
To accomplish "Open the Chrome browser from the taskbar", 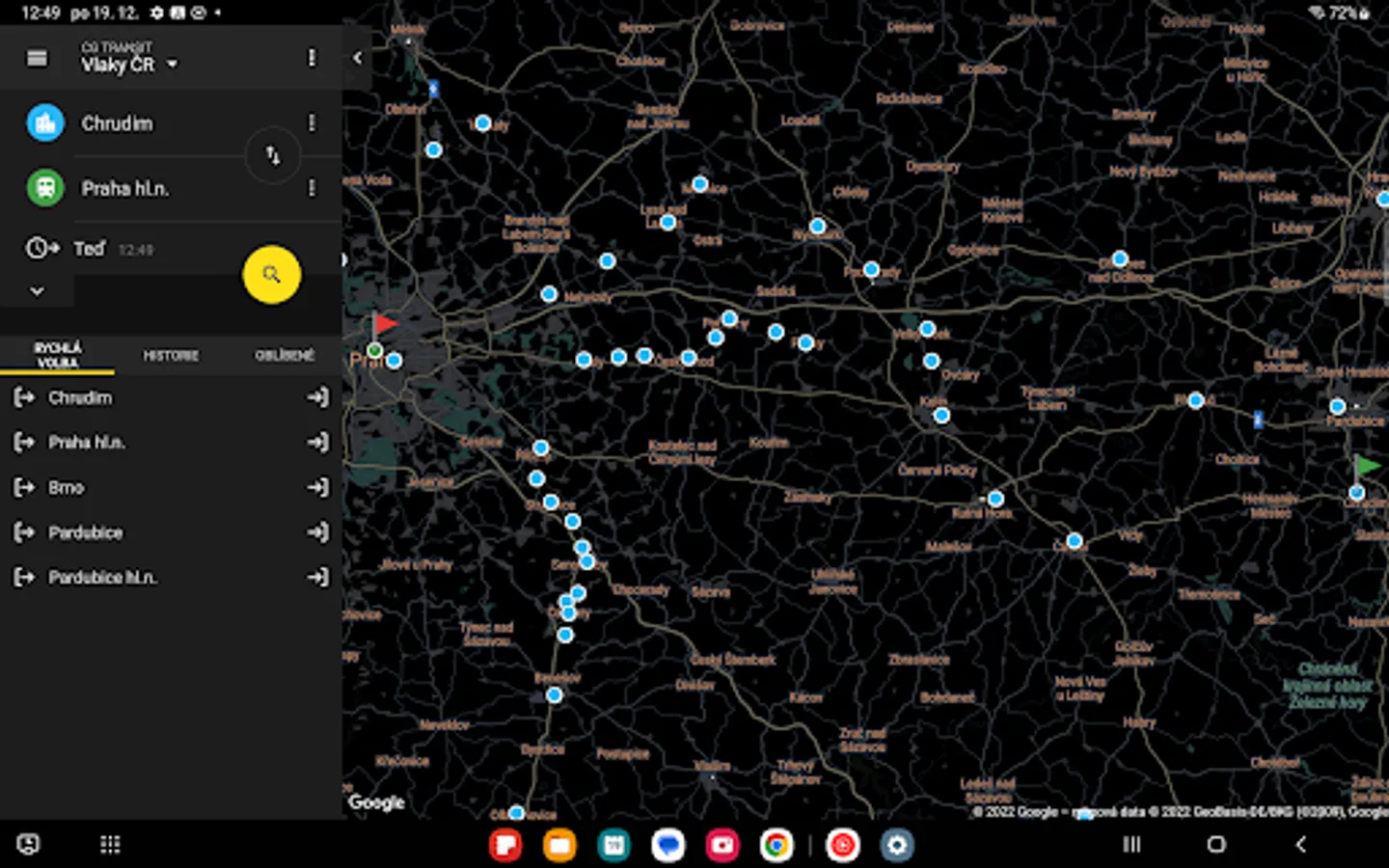I will click(776, 845).
